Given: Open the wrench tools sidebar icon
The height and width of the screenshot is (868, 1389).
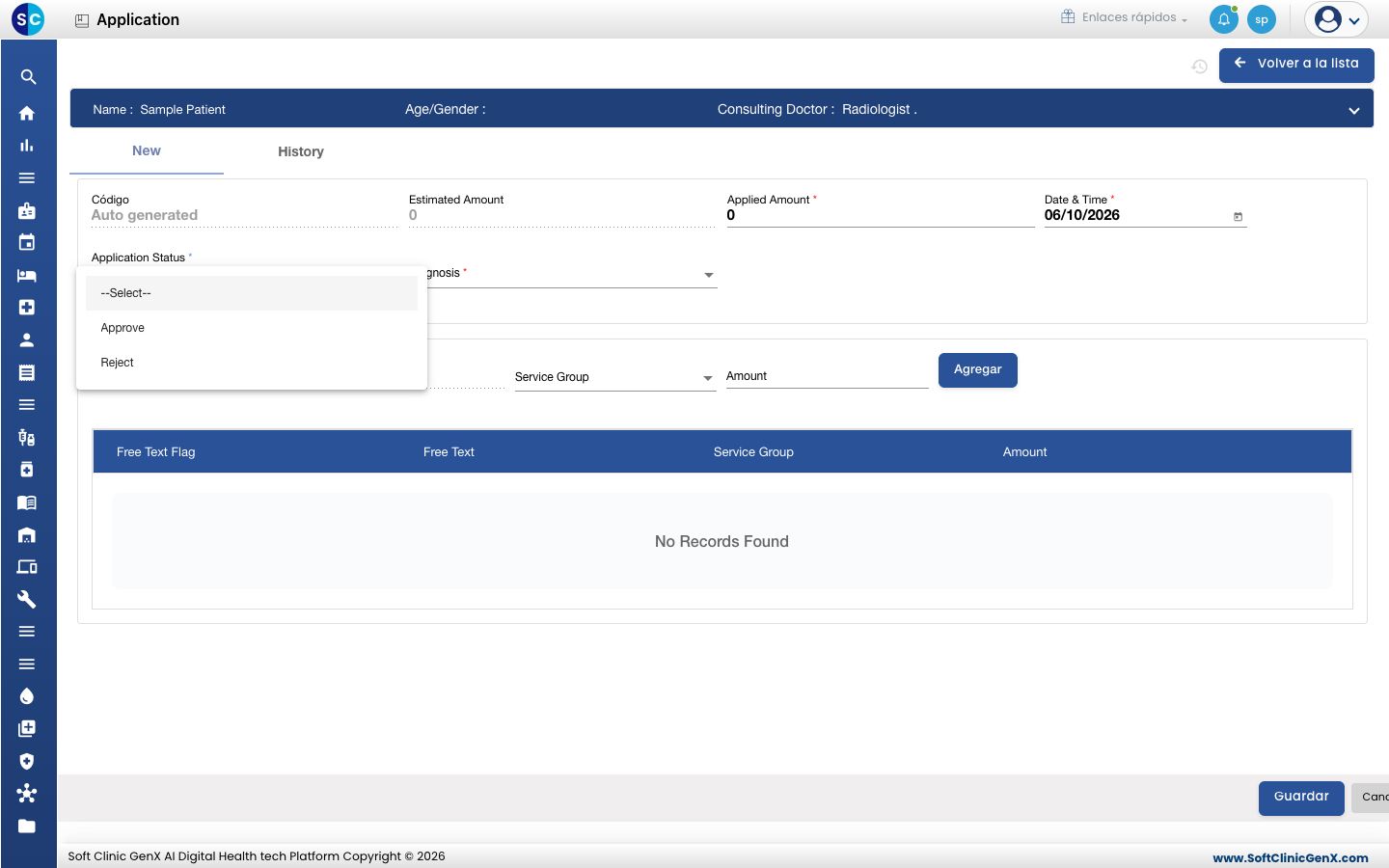Looking at the screenshot, I should (27, 599).
